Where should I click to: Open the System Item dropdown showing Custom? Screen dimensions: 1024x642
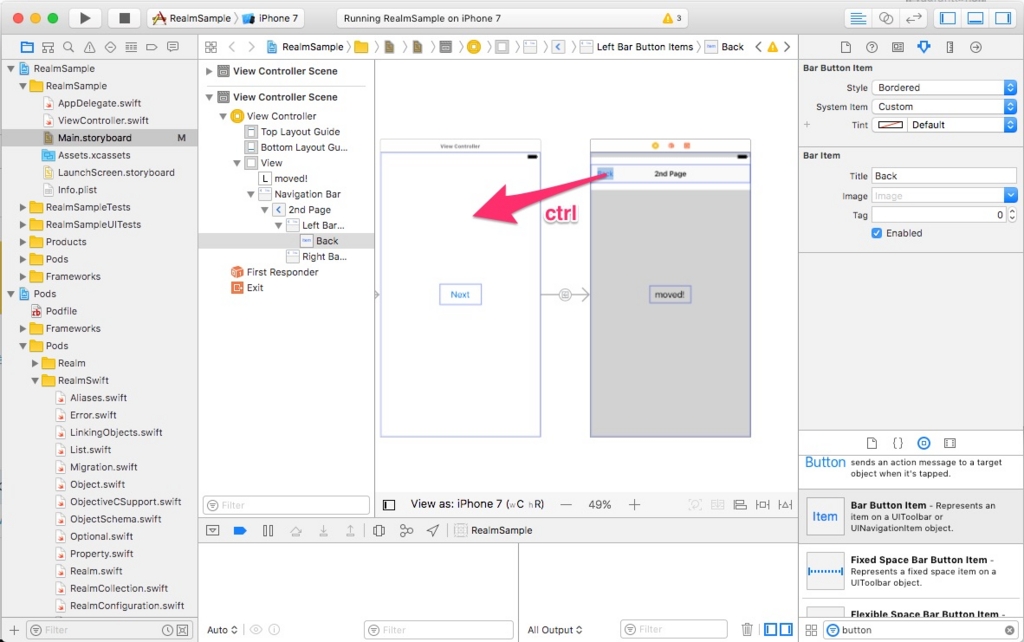(944, 106)
